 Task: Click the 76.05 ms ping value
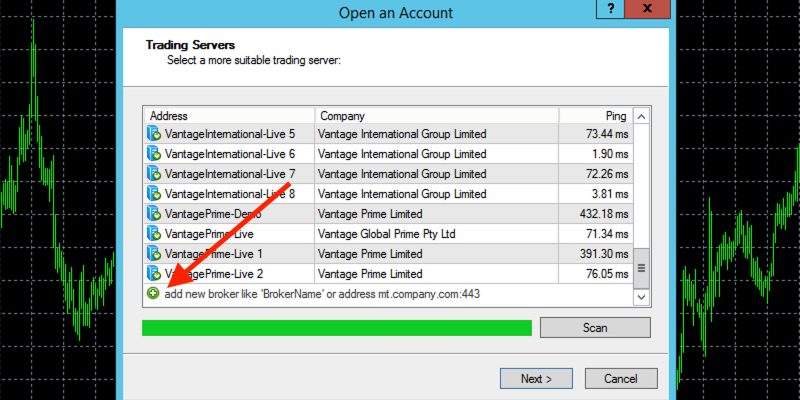[x=607, y=274]
